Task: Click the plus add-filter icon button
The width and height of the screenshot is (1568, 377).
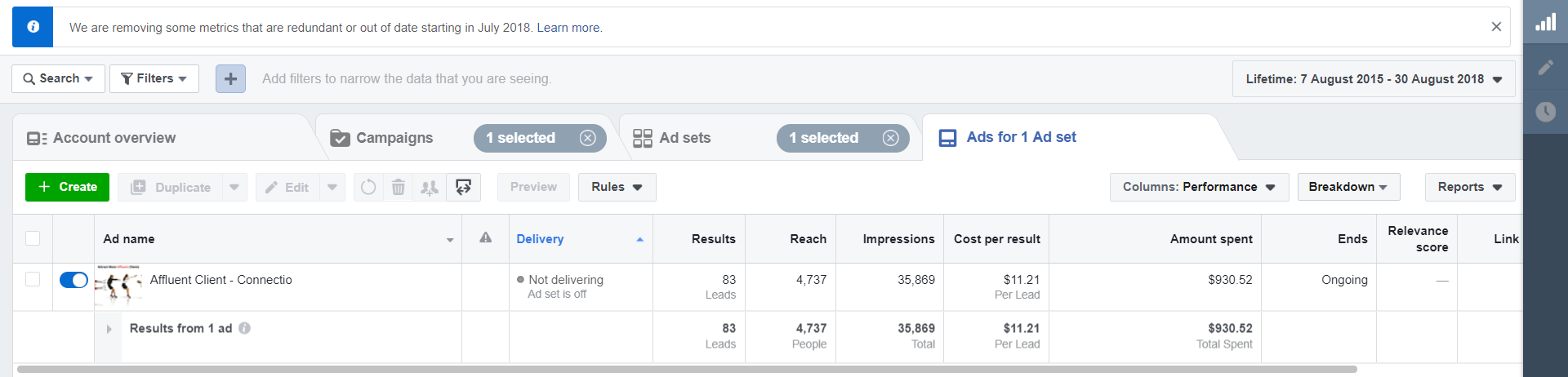Action: click(230, 78)
